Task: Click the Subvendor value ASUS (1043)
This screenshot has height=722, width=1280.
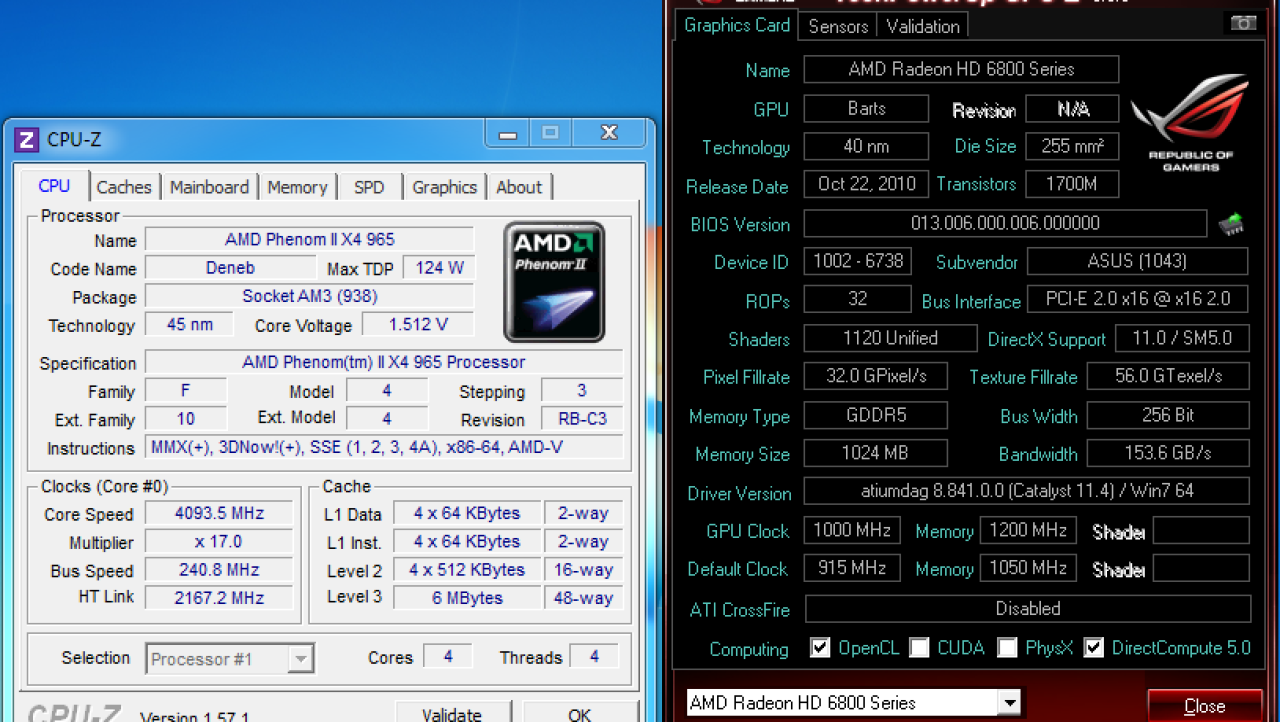Action: tap(1138, 261)
